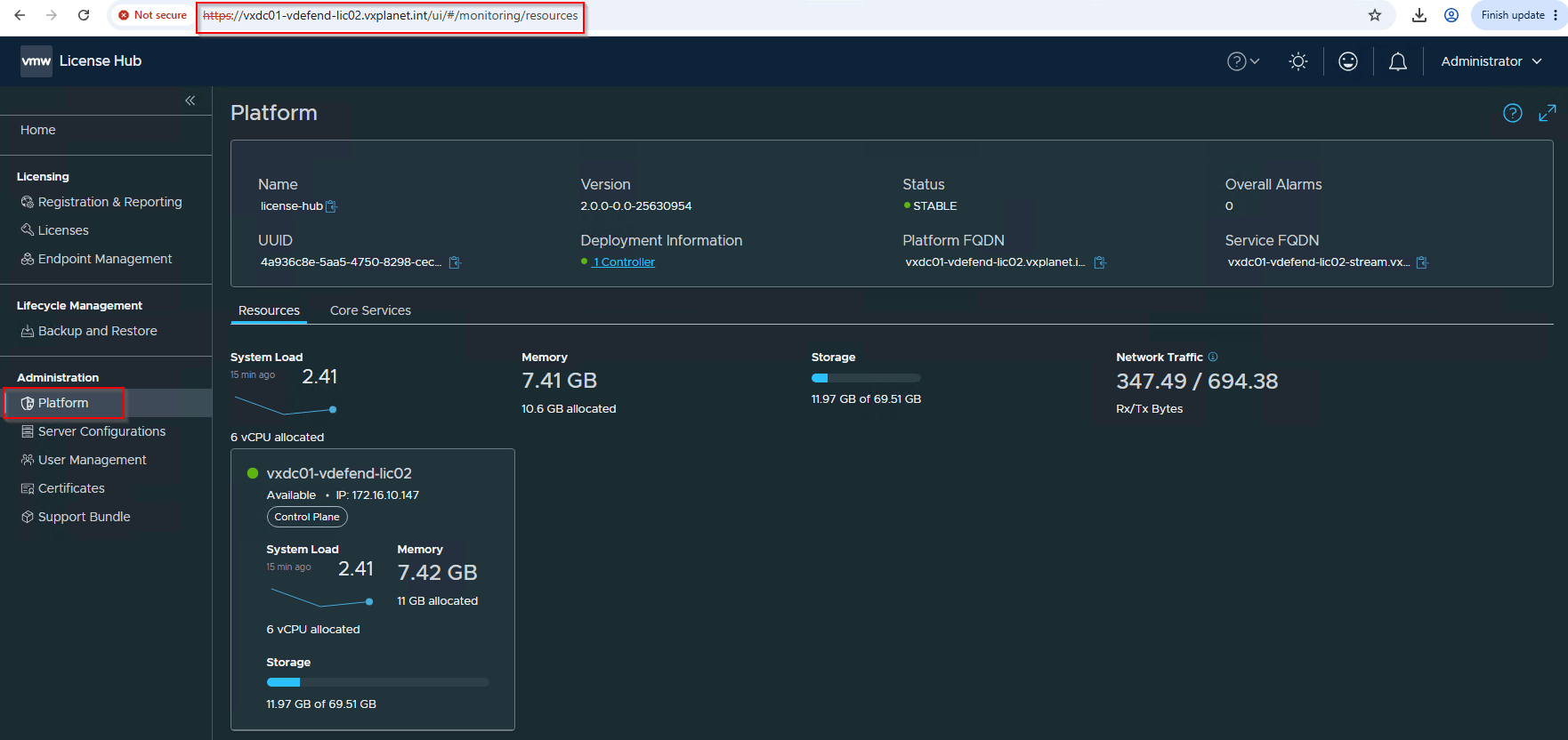The height and width of the screenshot is (740, 1568).
Task: Click the License Hub title
Action: (101, 61)
